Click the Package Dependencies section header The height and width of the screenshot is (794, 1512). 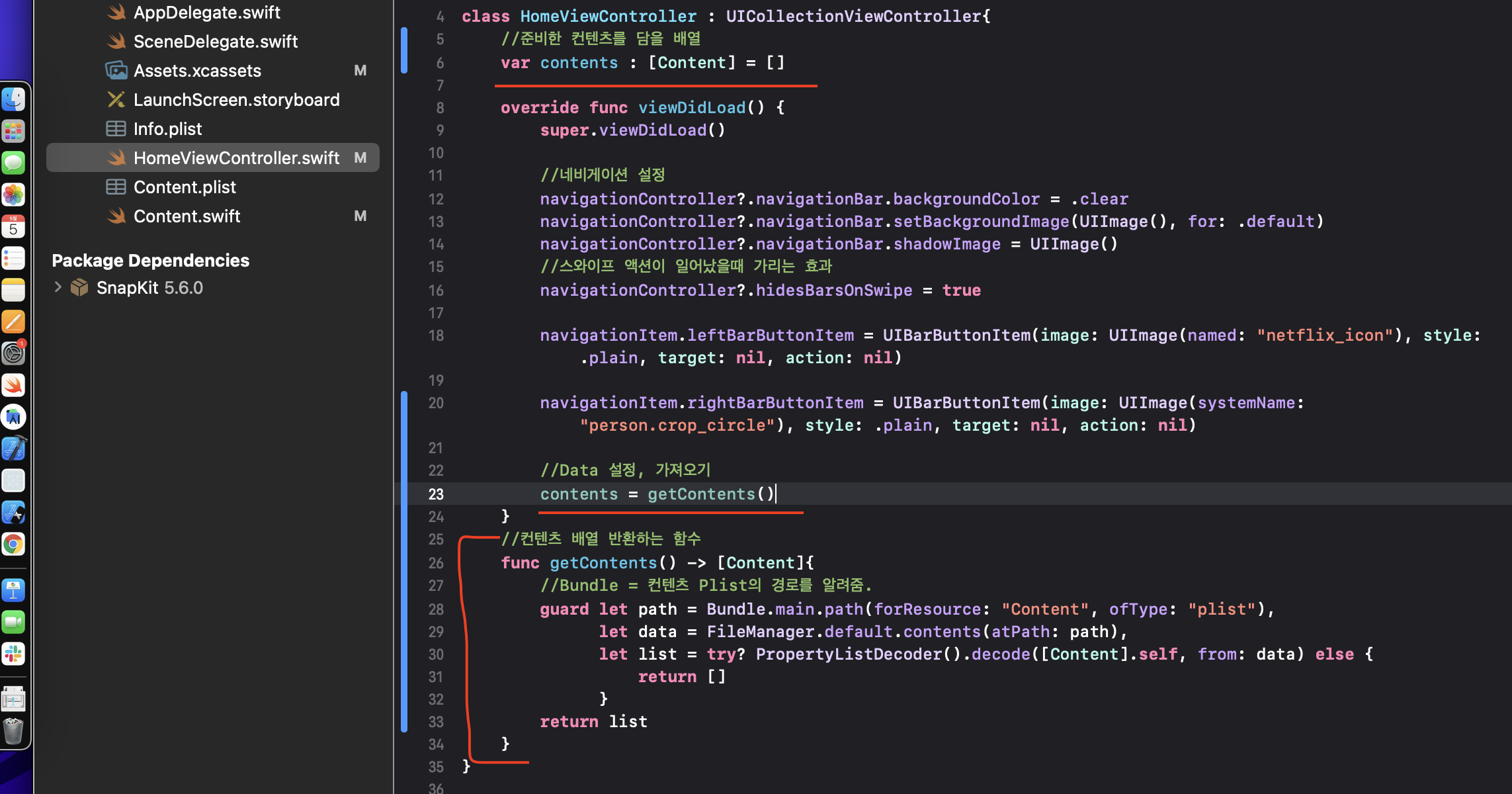click(x=150, y=261)
